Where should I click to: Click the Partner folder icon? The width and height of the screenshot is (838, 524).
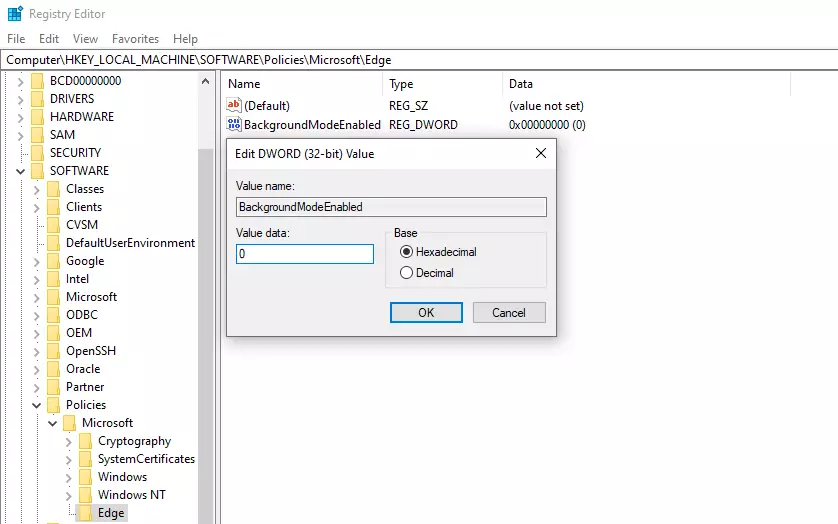[x=53, y=387]
